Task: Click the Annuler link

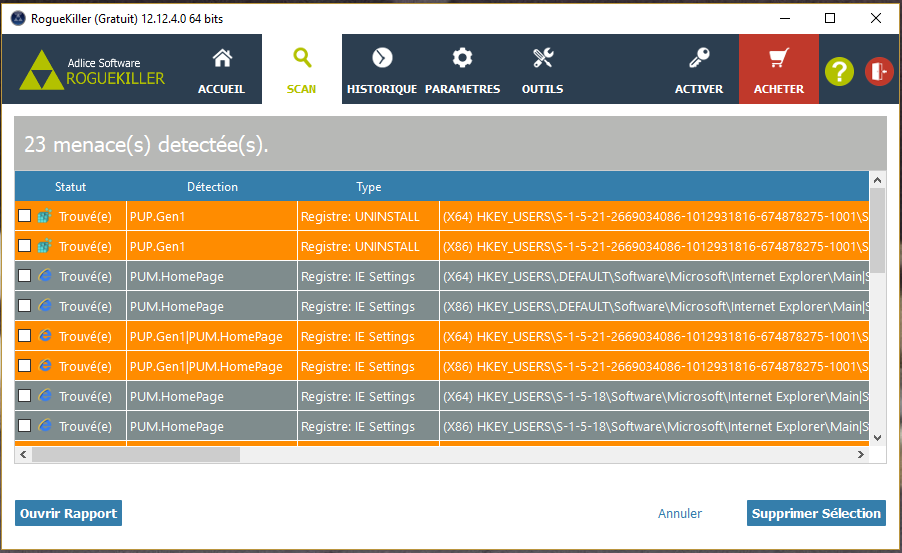Action: click(x=680, y=513)
